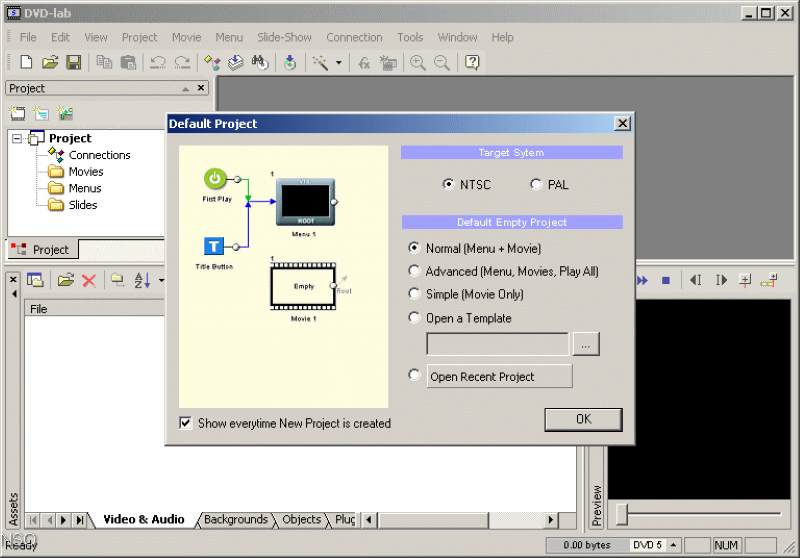Click the Zoom Out magnifier icon

coord(442,62)
